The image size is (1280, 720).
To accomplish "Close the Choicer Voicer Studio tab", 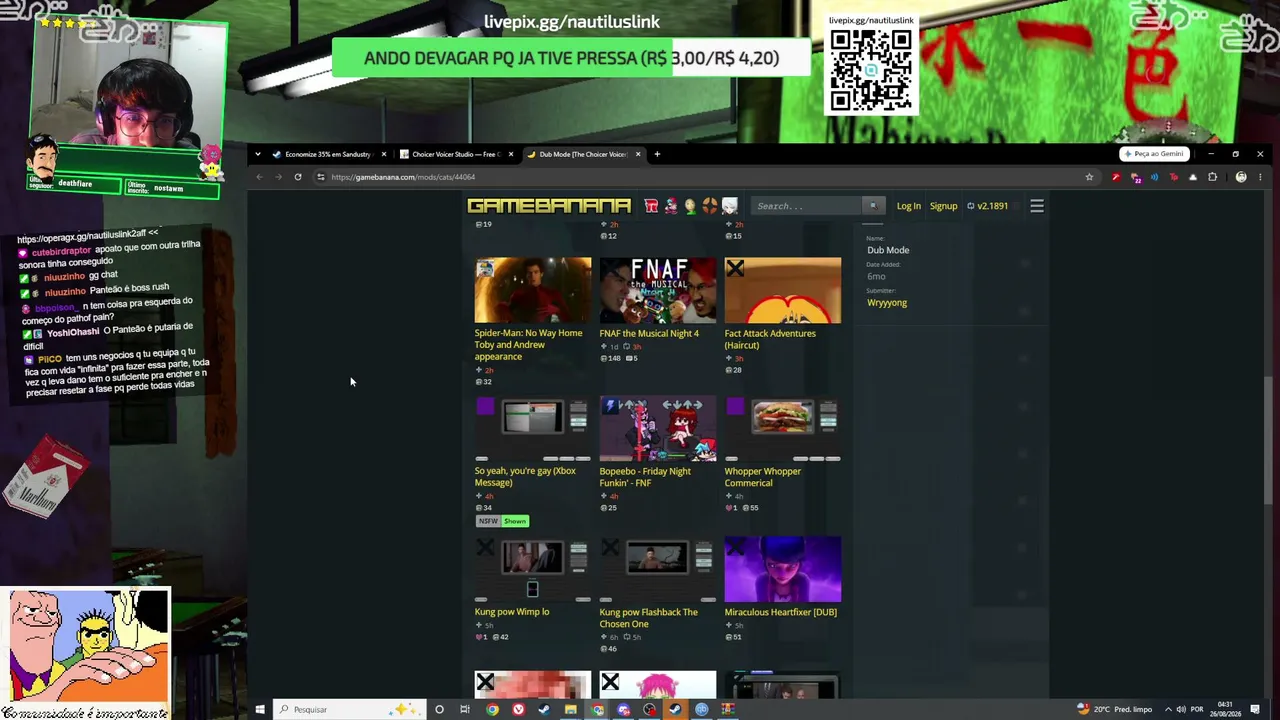I will 511,154.
